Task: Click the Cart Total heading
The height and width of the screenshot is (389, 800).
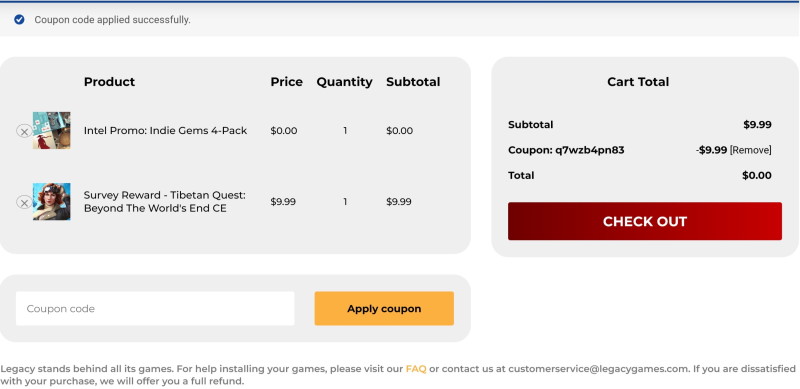Action: [638, 82]
